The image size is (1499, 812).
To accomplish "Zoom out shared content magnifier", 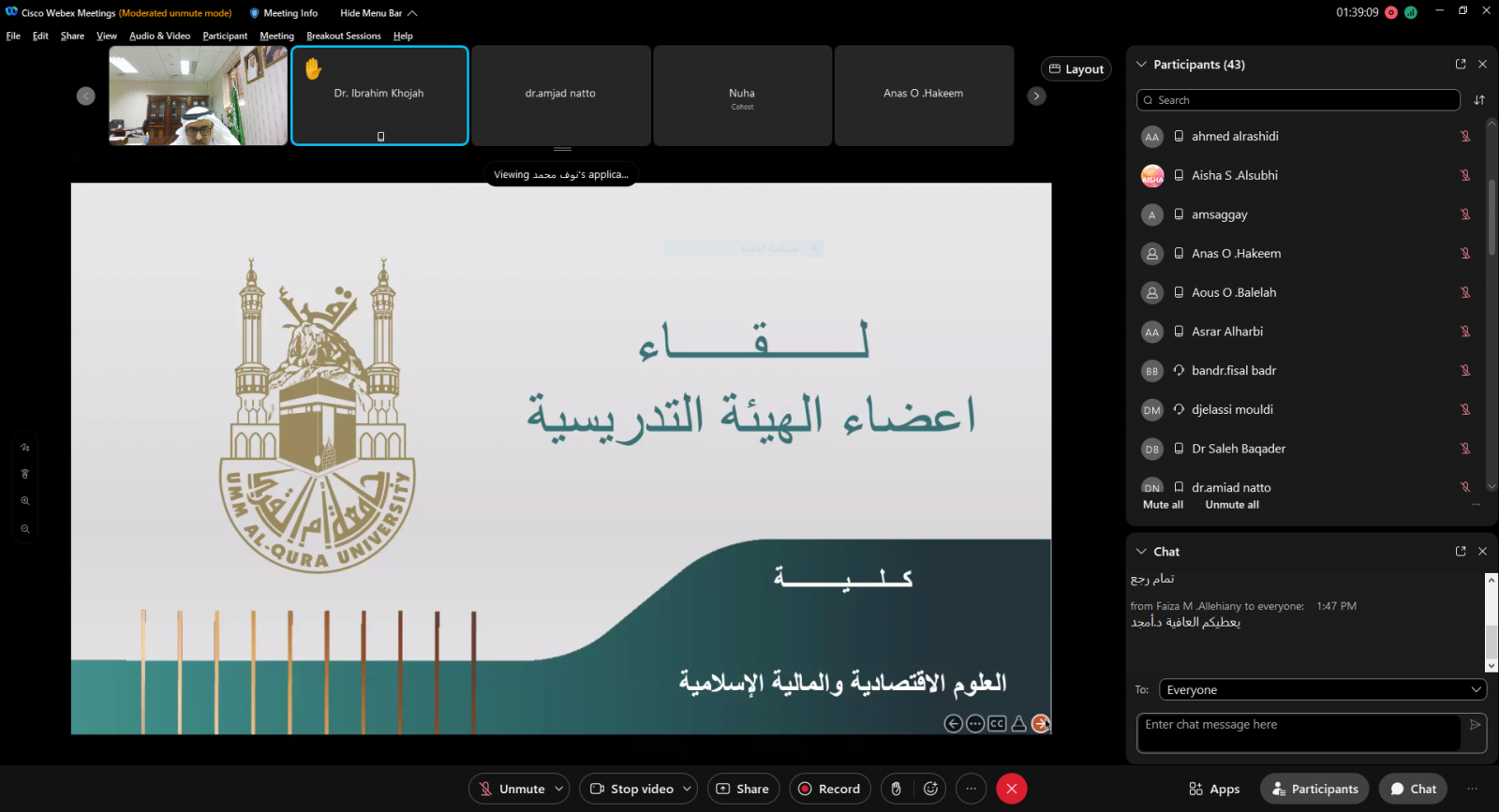I will click(25, 529).
